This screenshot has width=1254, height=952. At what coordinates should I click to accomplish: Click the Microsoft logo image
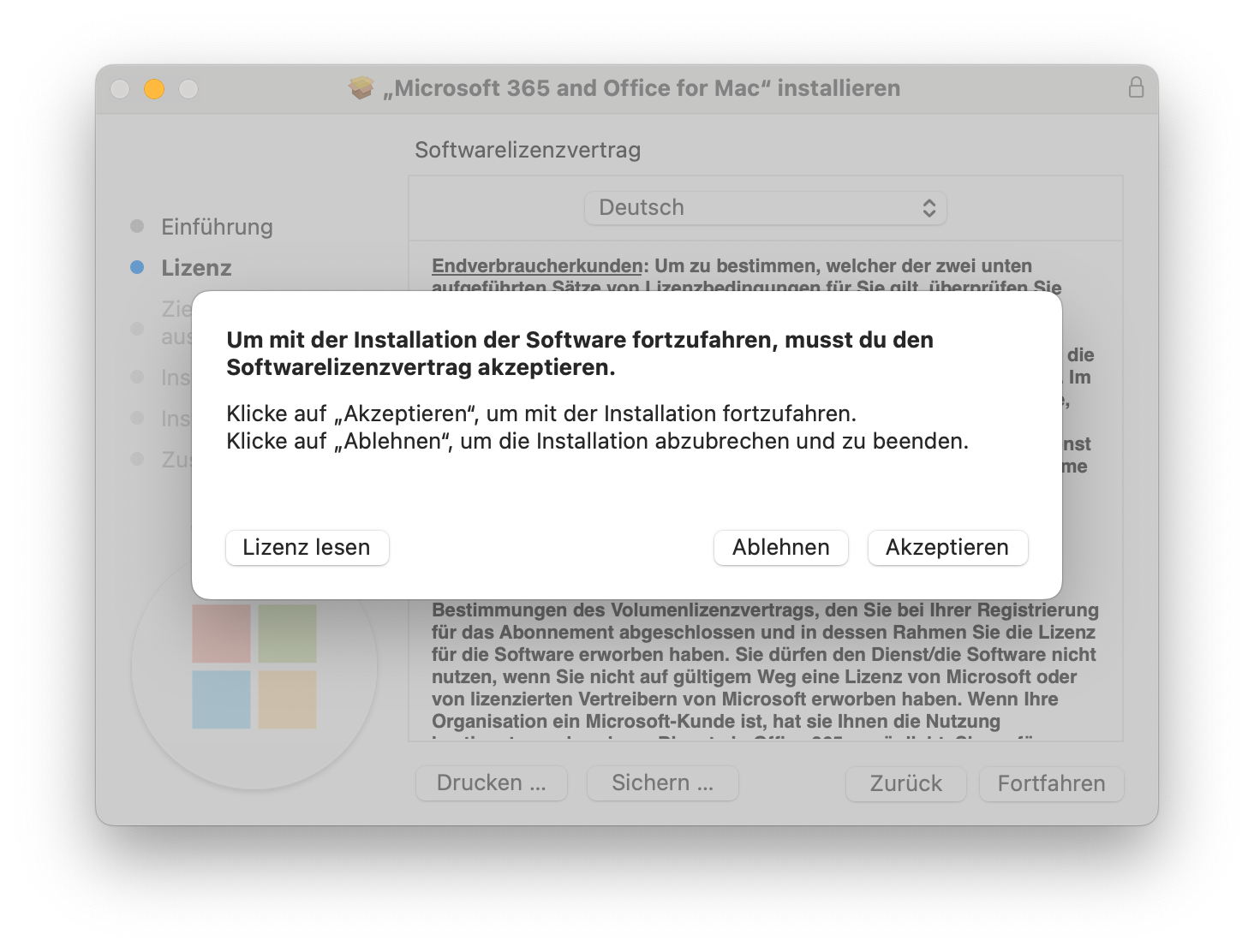254,667
